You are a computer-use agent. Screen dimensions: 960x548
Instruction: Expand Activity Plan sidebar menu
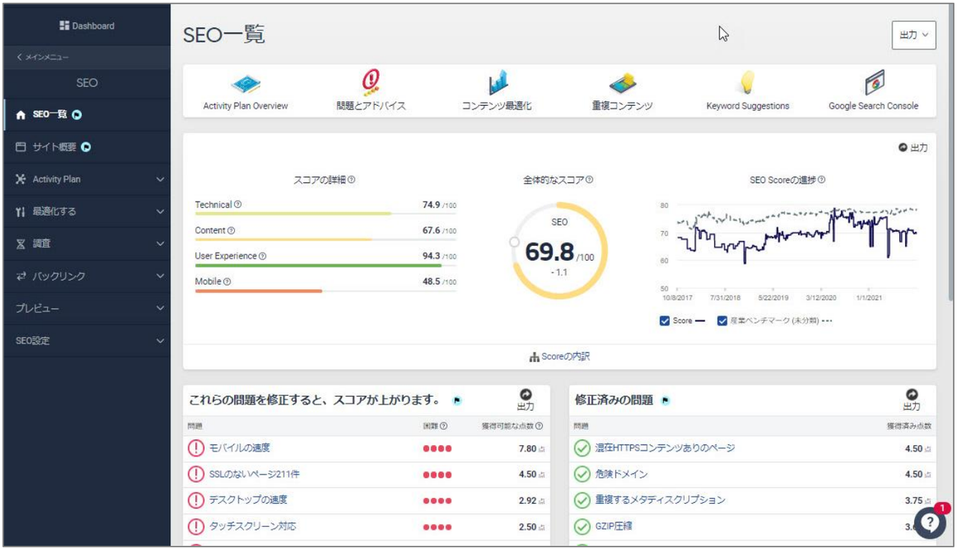pyautogui.click(x=87, y=179)
